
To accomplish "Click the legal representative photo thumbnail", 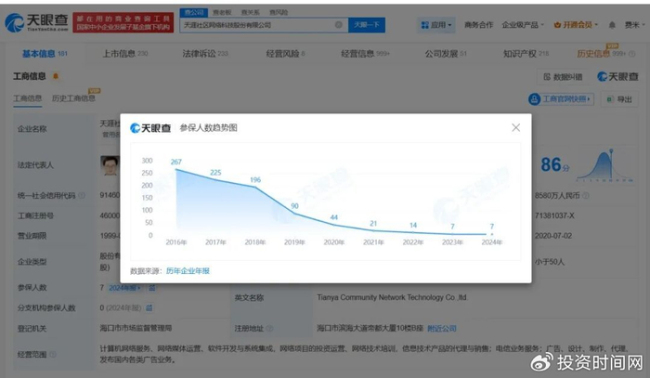I will pos(109,165).
